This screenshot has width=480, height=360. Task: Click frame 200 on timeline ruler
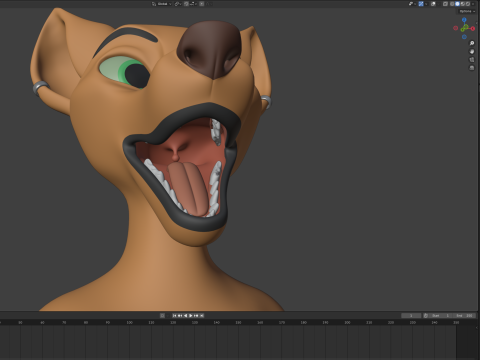[x=347, y=322]
